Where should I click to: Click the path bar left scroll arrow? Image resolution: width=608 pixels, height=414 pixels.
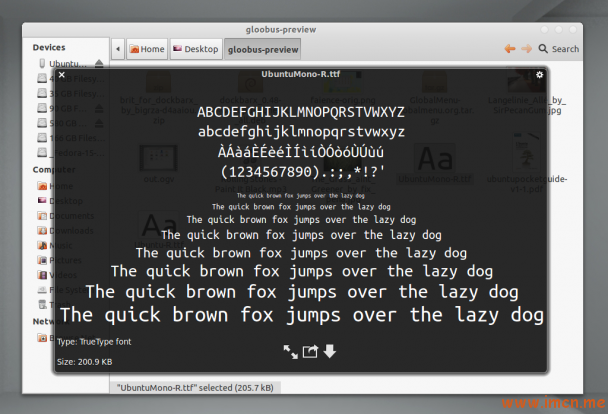(118, 49)
